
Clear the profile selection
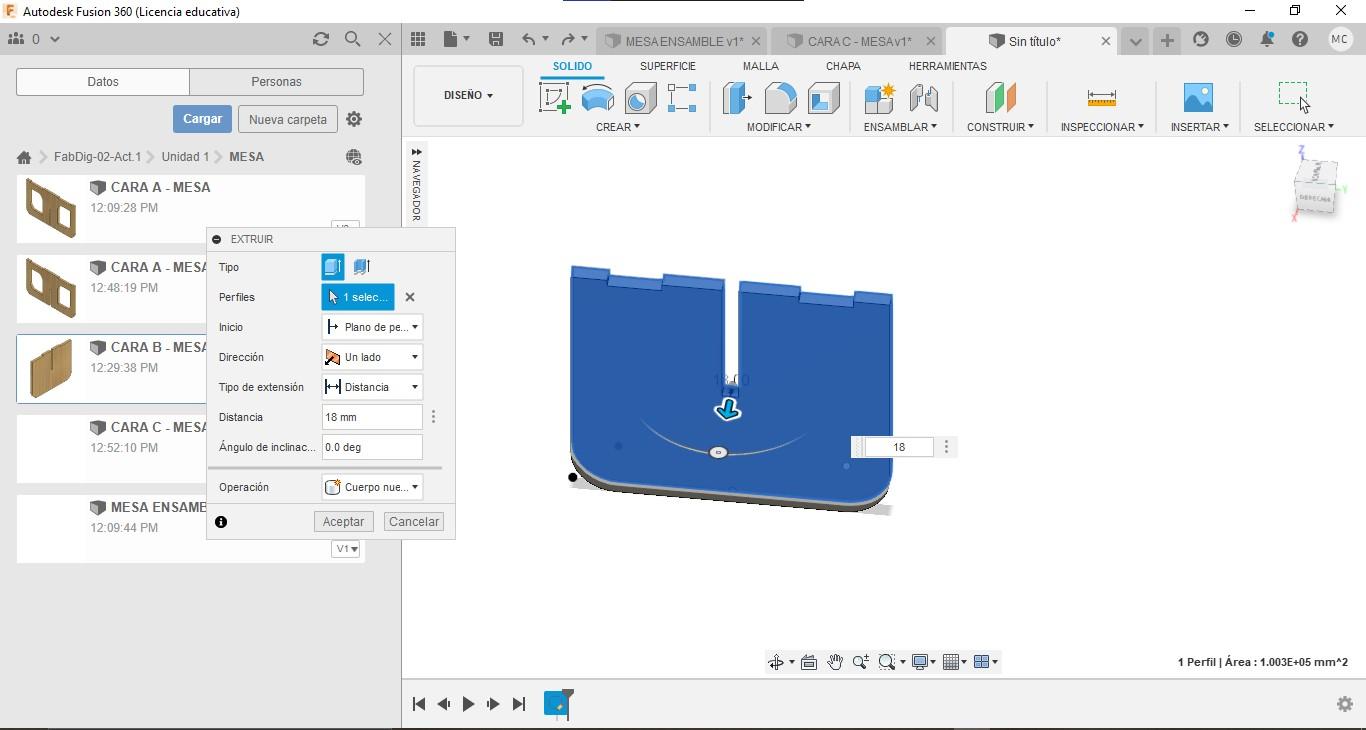[x=410, y=297]
